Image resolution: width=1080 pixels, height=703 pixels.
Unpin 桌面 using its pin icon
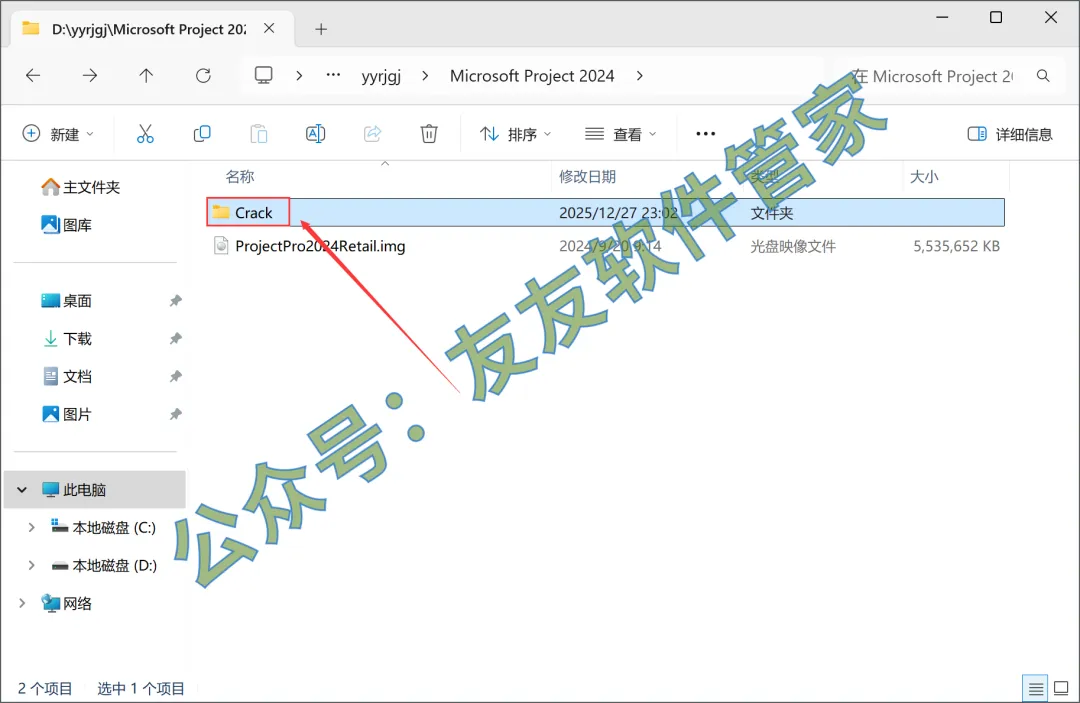tap(176, 301)
